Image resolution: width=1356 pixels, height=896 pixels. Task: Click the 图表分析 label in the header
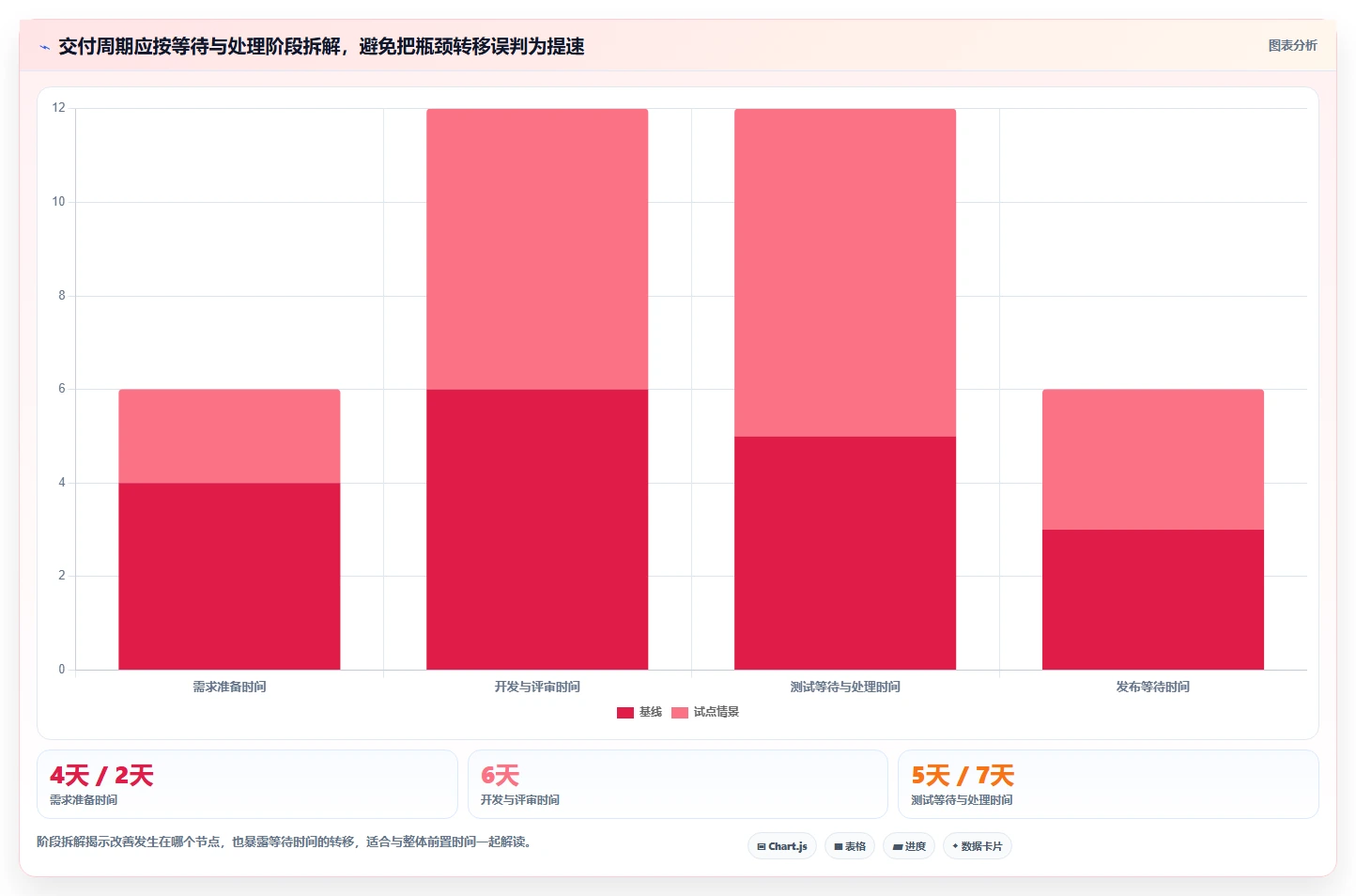(1292, 45)
